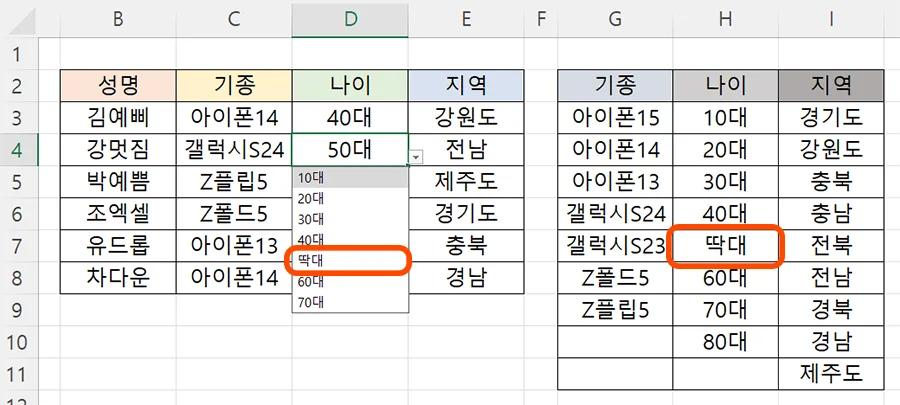Image resolution: width=900 pixels, height=405 pixels.
Task: Click 아이폰13 in 유드롭's row
Action: pos(234,246)
